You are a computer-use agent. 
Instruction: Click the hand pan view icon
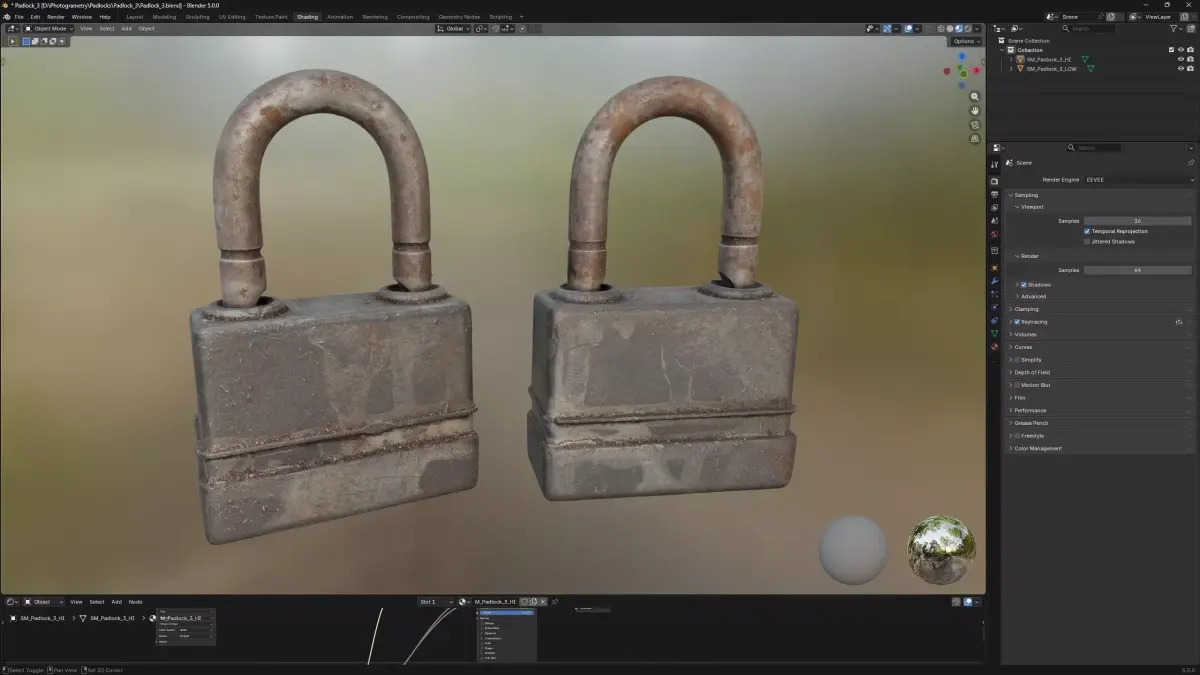pyautogui.click(x=975, y=111)
